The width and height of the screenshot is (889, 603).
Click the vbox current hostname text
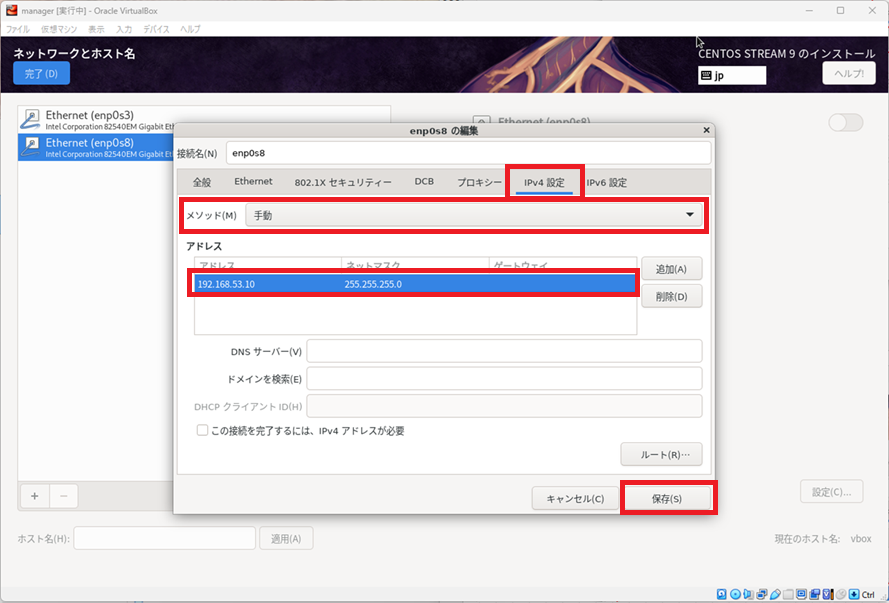(x=861, y=538)
